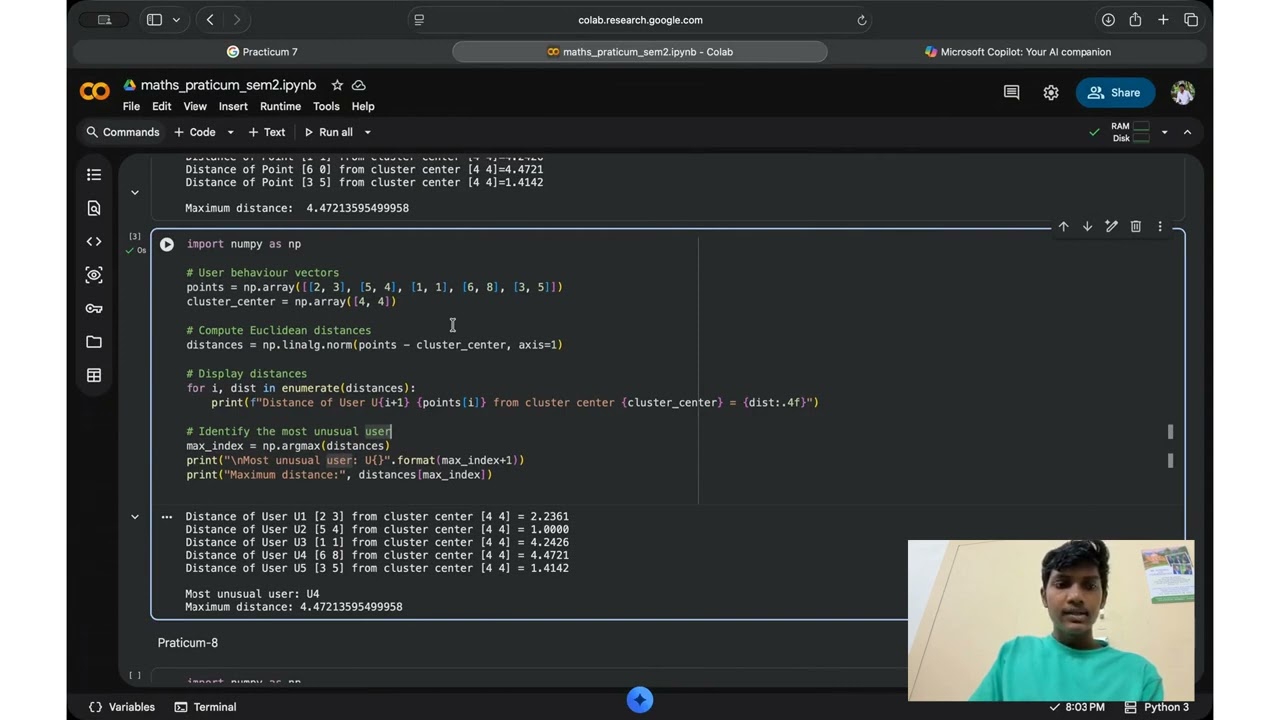Viewport: 1280px width, 720px height.
Task: Open the Code snippets sidebar icon
Action: click(94, 242)
